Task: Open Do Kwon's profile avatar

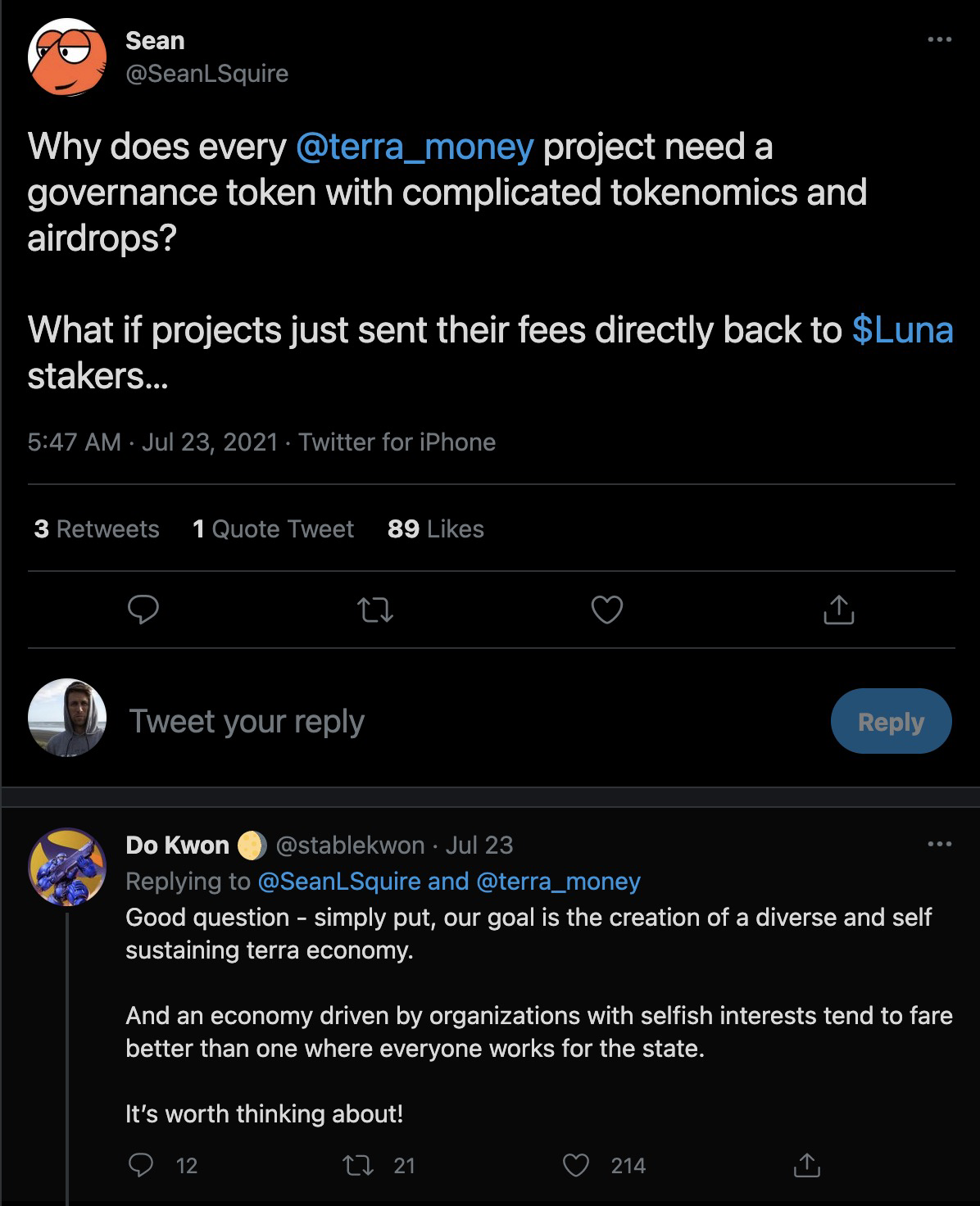Action: pyautogui.click(x=67, y=866)
